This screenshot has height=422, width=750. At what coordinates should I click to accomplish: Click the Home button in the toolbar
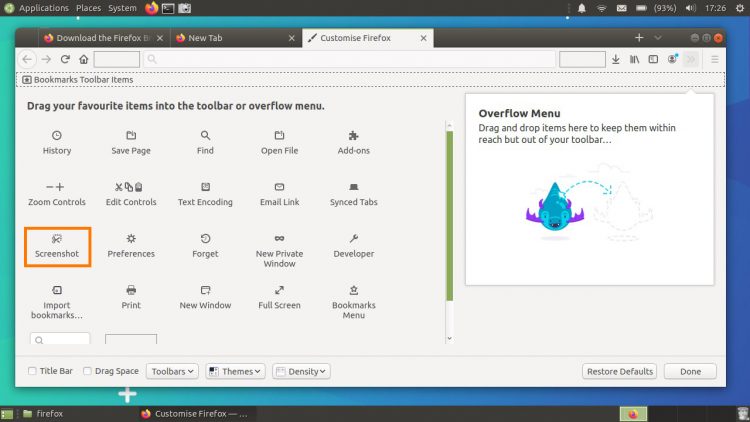point(84,59)
